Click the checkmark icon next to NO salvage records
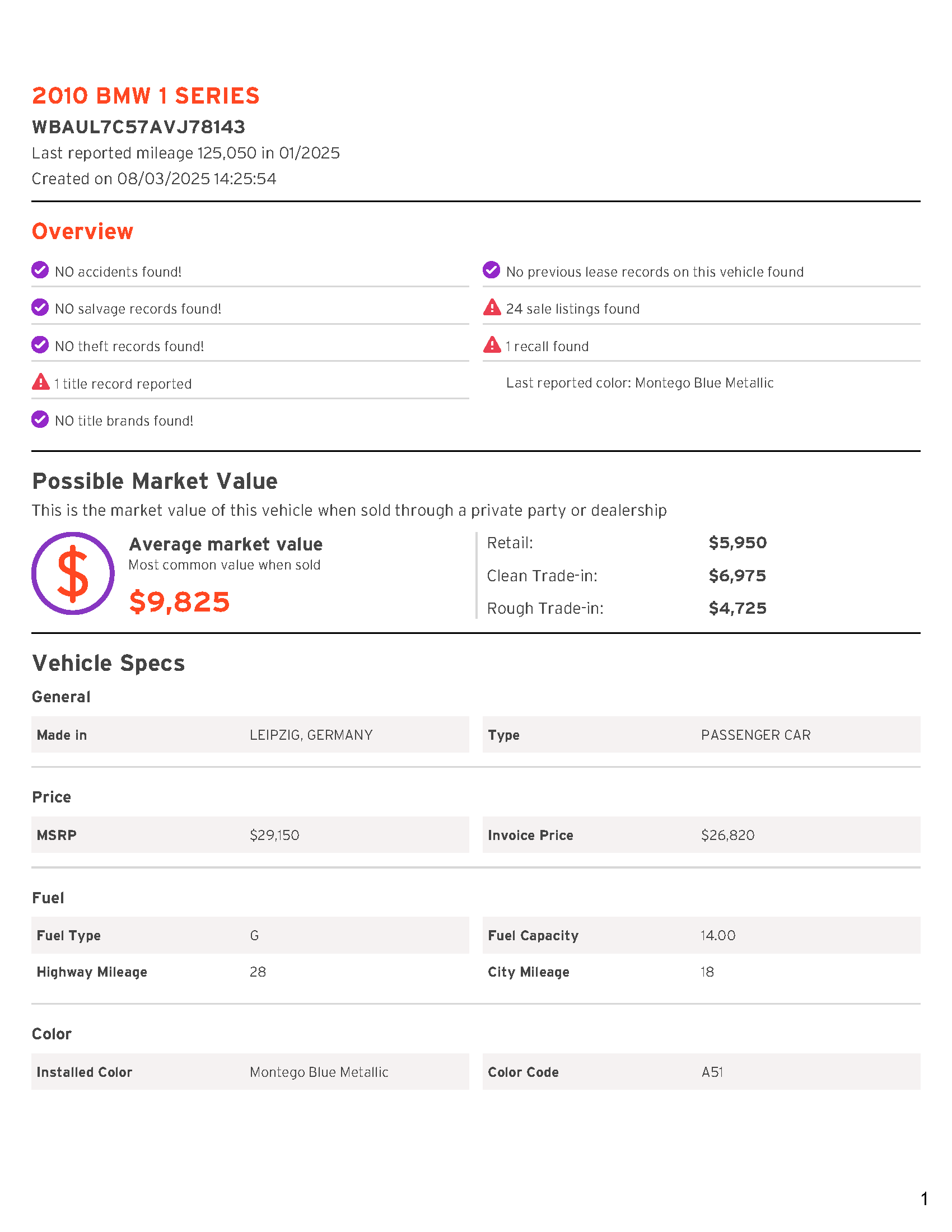The image size is (952, 1232). pyautogui.click(x=40, y=307)
